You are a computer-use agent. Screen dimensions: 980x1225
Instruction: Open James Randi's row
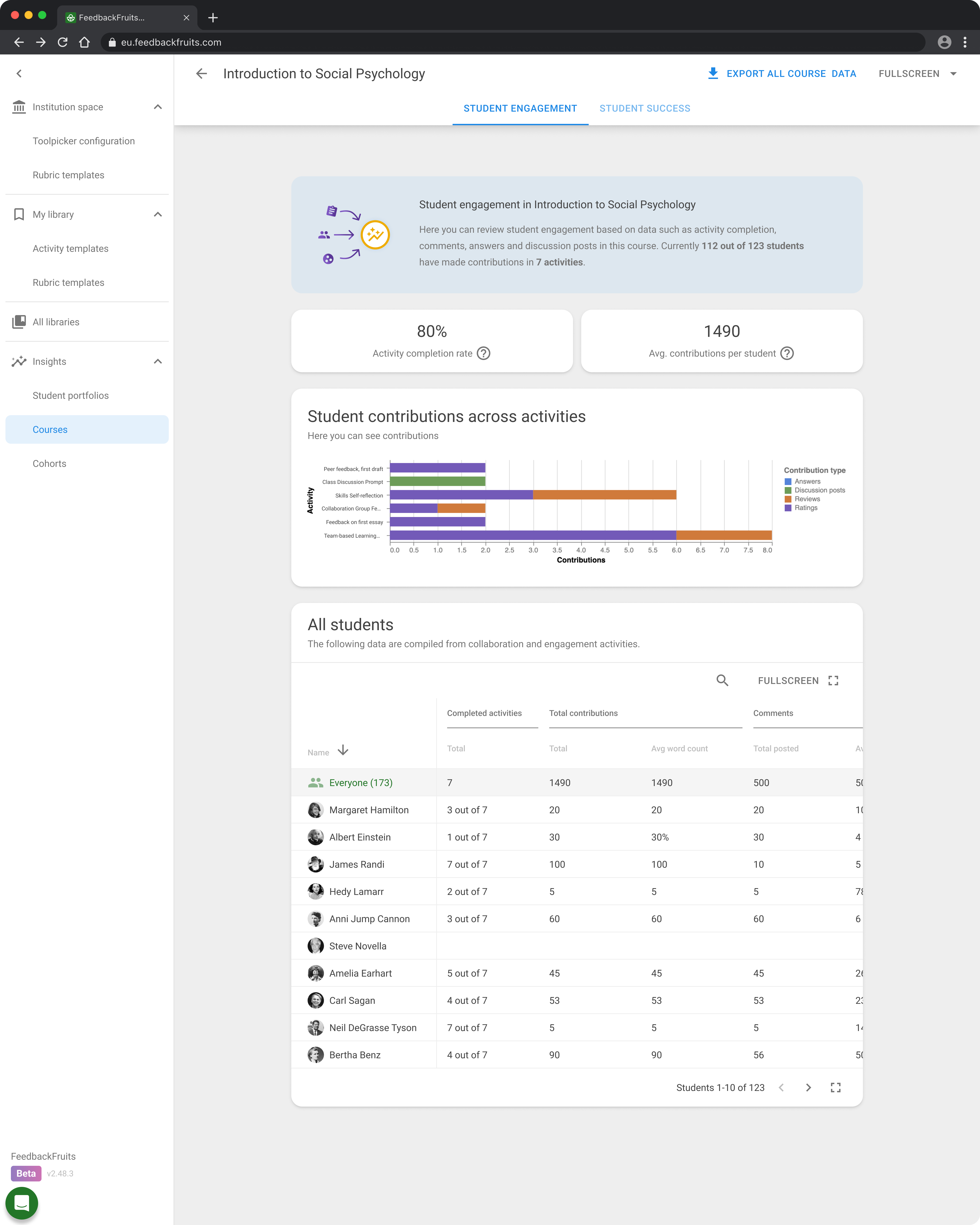point(577,864)
